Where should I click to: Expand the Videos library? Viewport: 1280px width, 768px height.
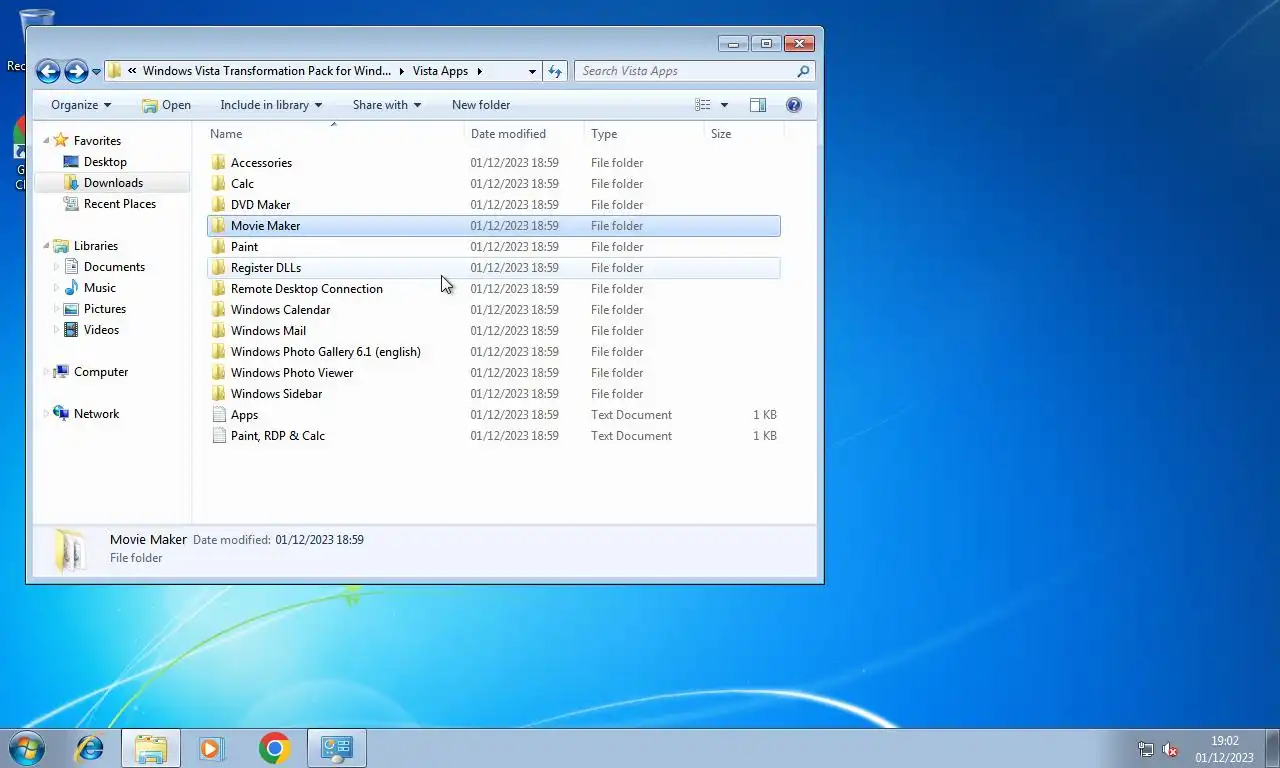coord(56,330)
